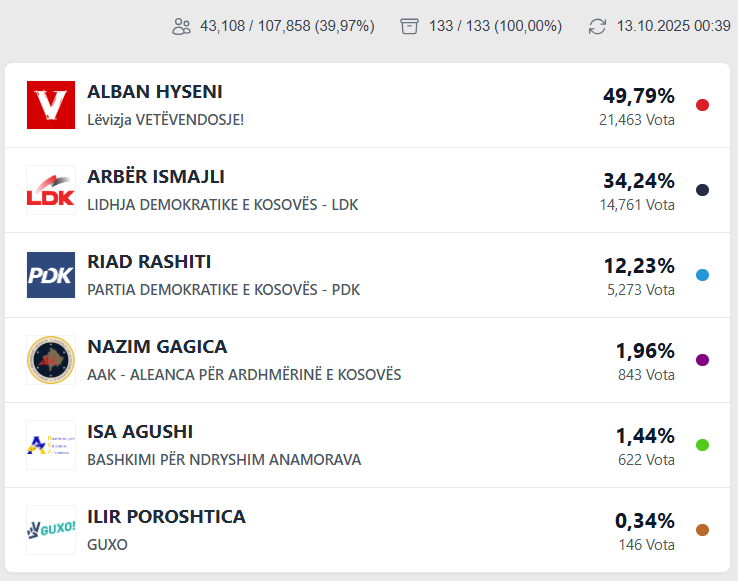738x581 pixels.
Task: Click the voters turnout people icon
Action: (181, 26)
